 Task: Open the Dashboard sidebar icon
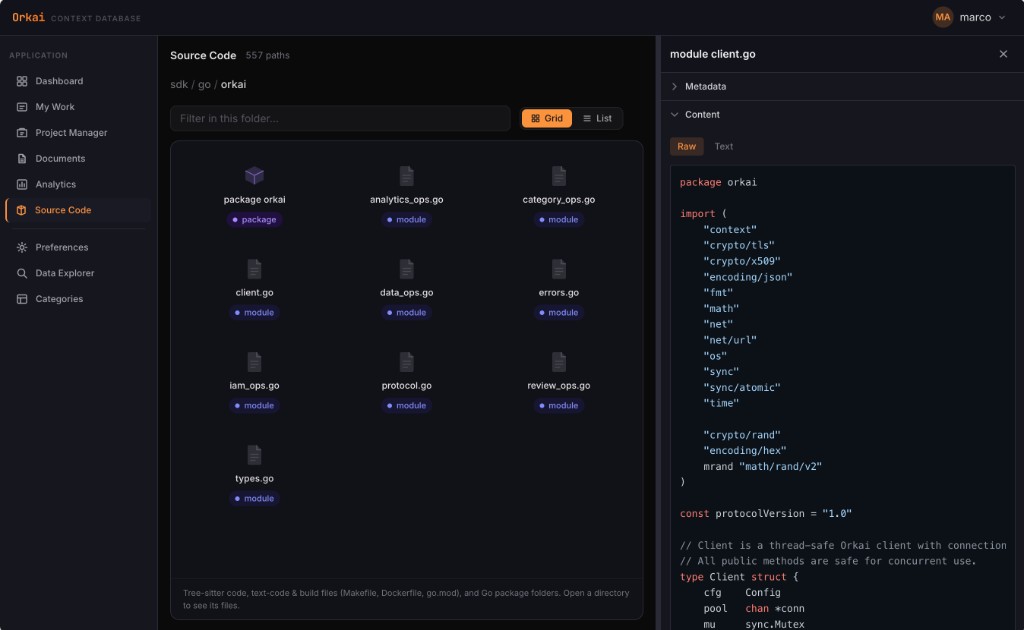click(x=22, y=81)
